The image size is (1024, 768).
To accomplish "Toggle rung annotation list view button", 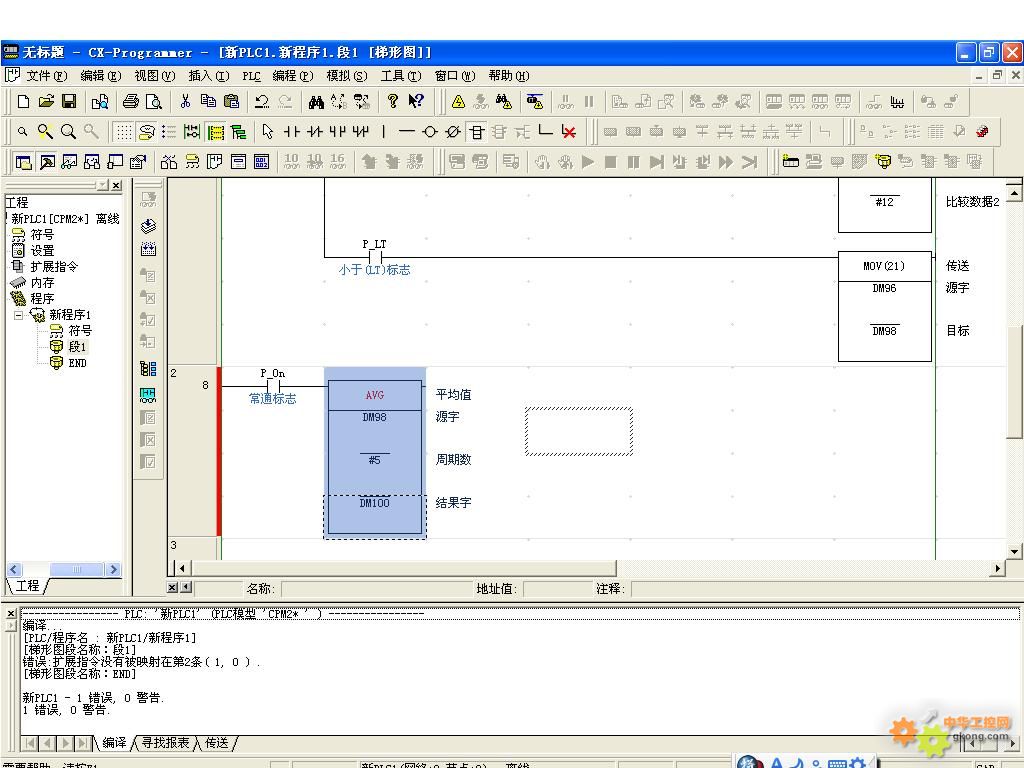I will [x=169, y=132].
